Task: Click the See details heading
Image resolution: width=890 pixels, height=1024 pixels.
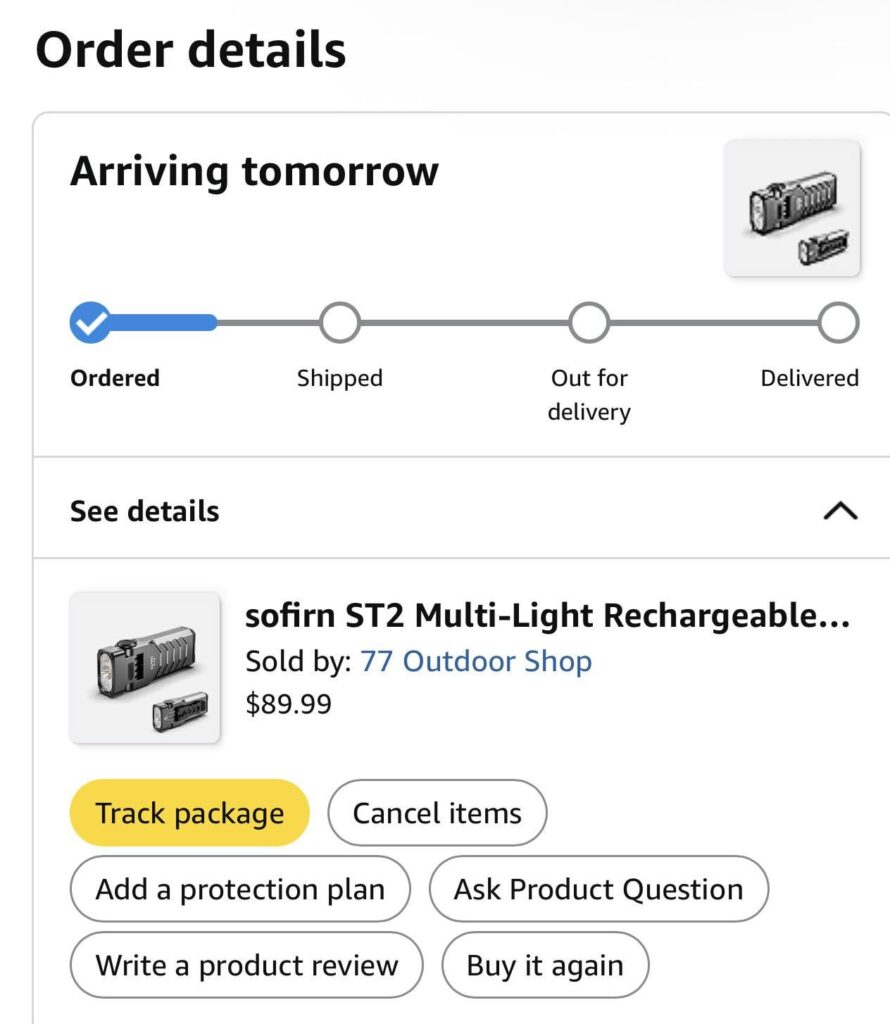Action: (x=144, y=511)
